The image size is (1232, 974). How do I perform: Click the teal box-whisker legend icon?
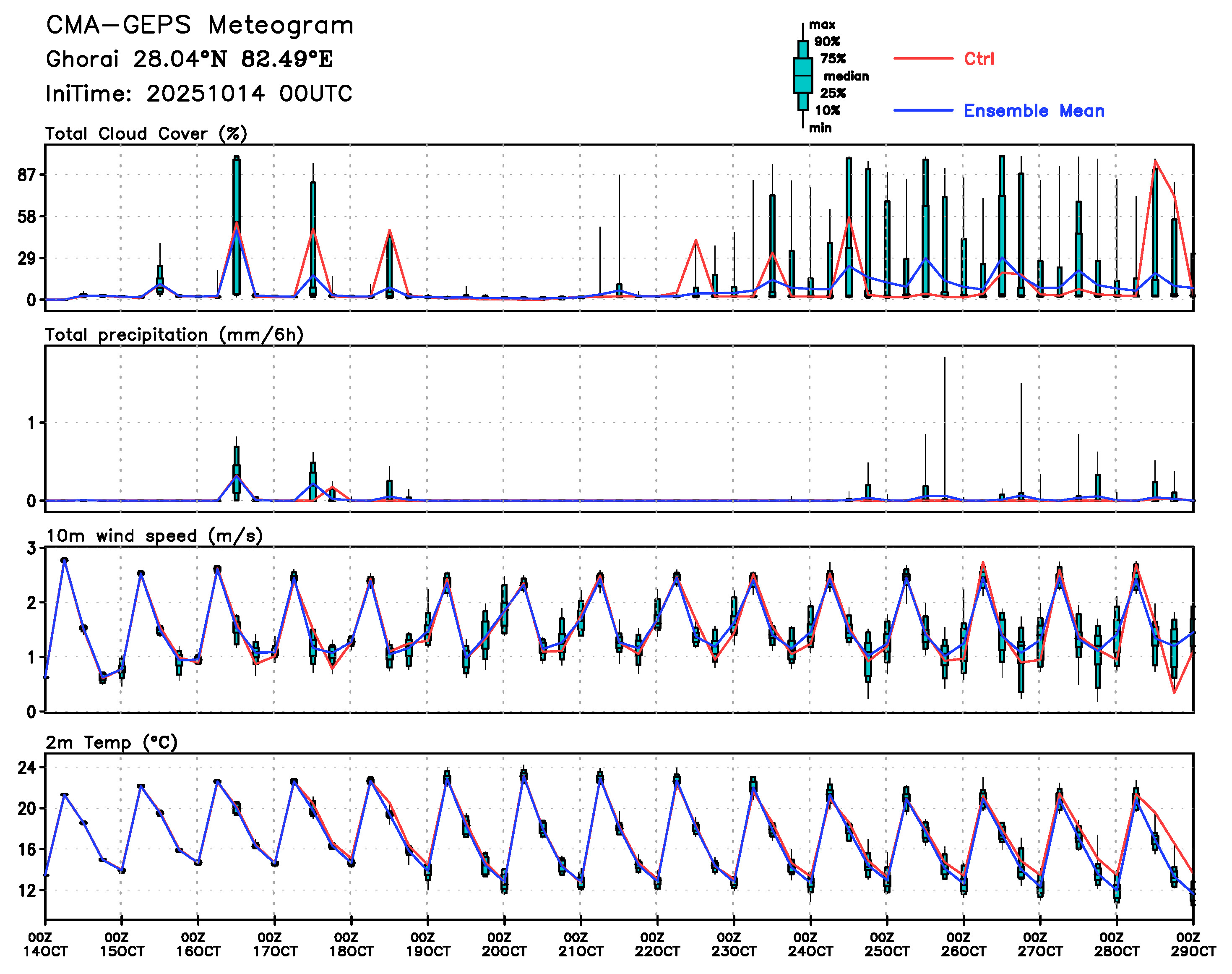click(x=803, y=75)
